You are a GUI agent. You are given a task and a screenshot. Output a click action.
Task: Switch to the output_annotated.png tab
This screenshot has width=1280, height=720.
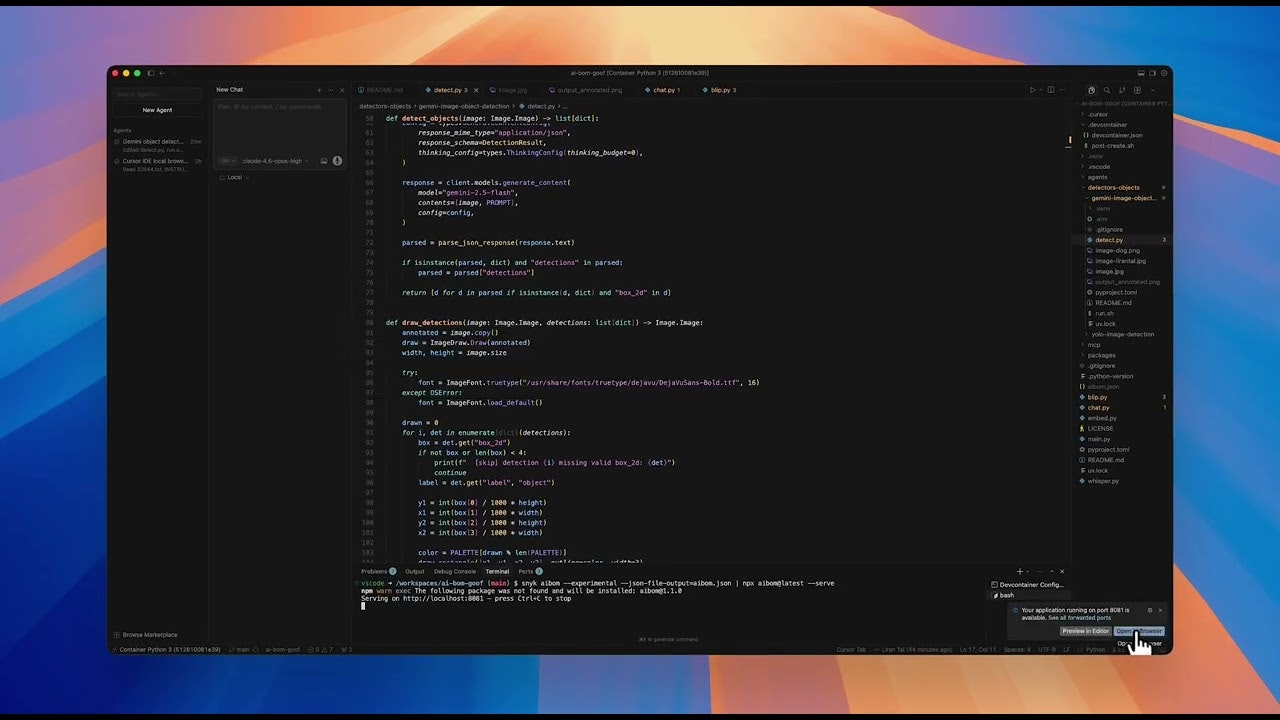[x=587, y=90]
